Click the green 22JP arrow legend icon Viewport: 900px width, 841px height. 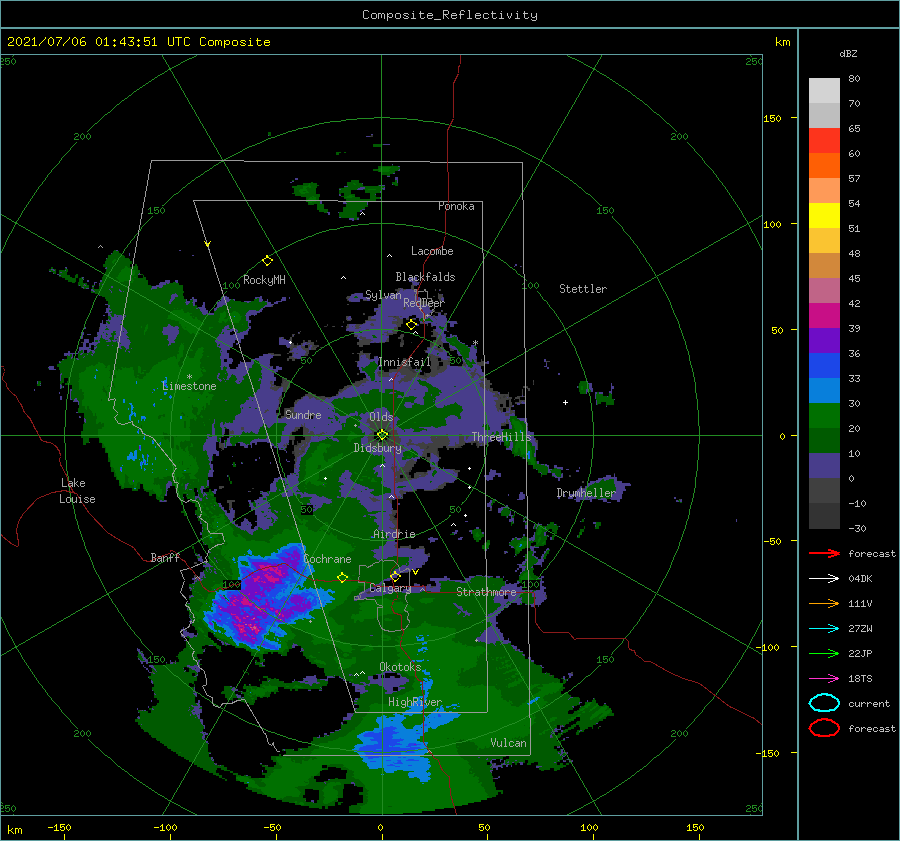(824, 653)
